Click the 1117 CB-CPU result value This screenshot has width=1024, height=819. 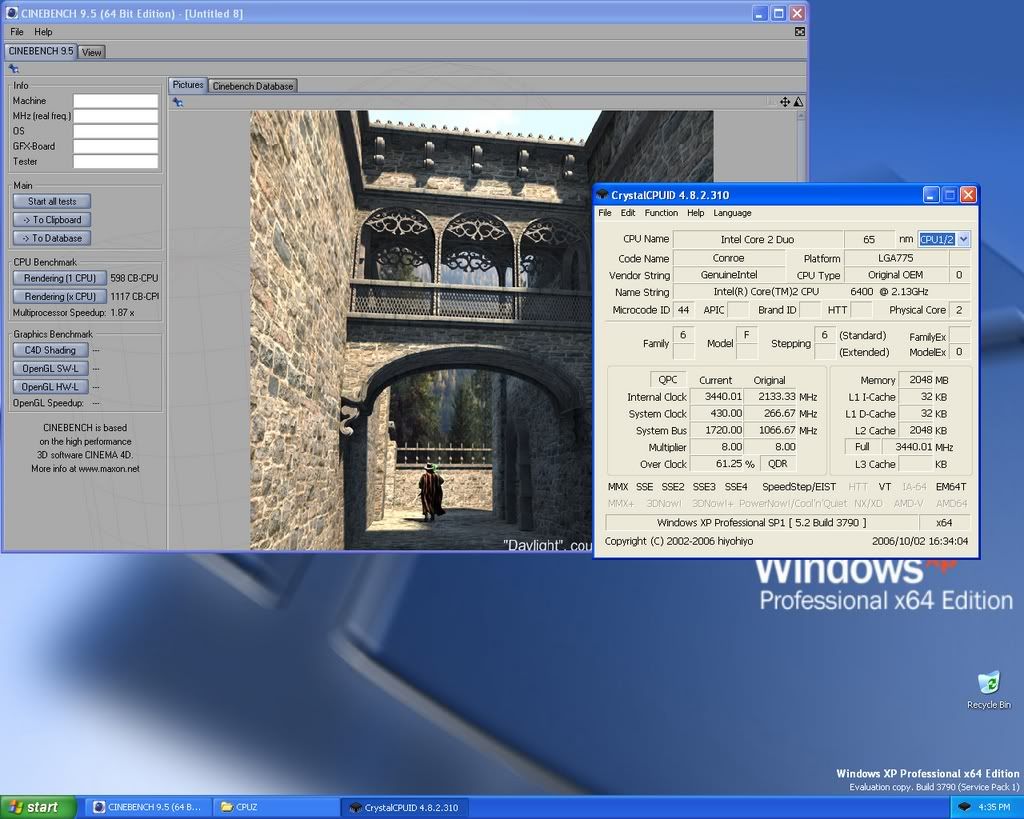[134, 297]
